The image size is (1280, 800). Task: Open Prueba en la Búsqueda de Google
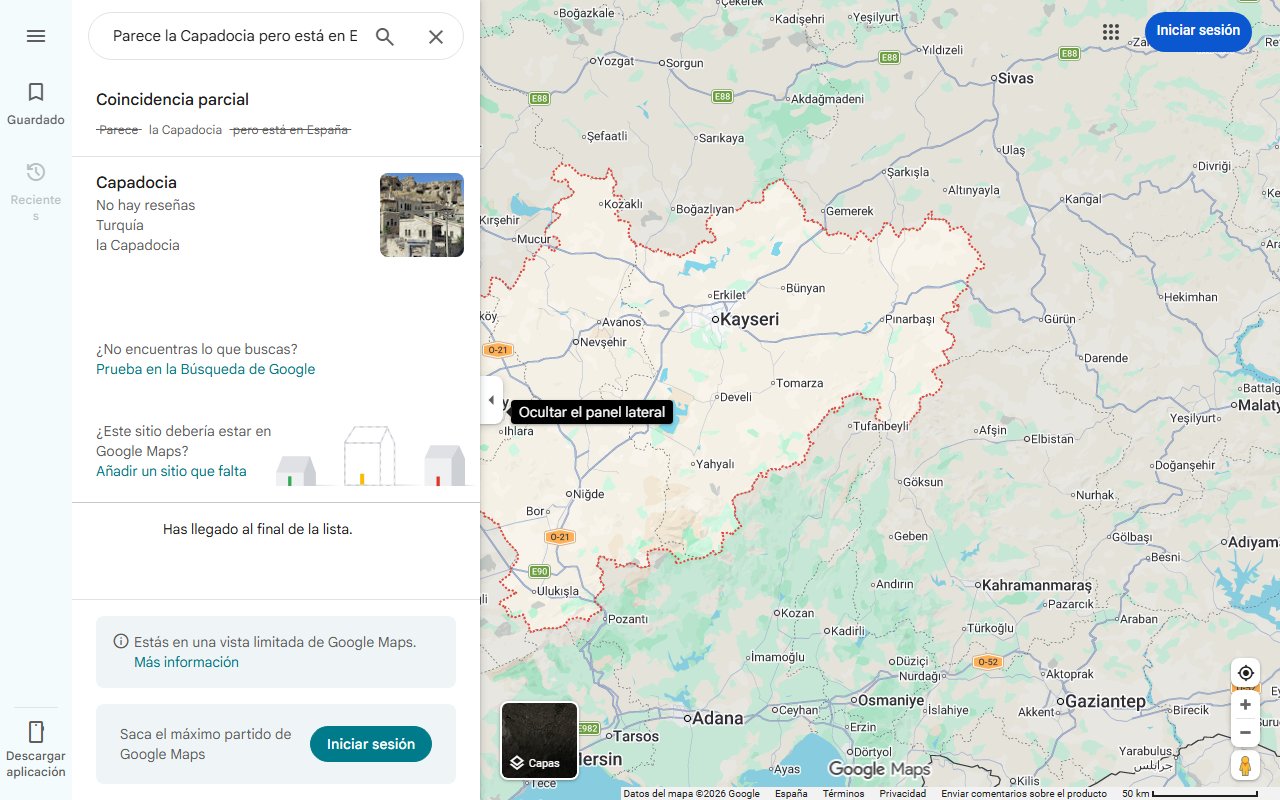(204, 369)
